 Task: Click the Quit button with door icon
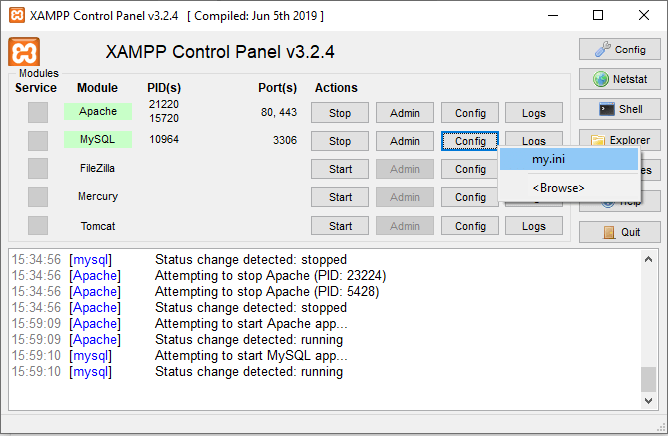[x=619, y=232]
